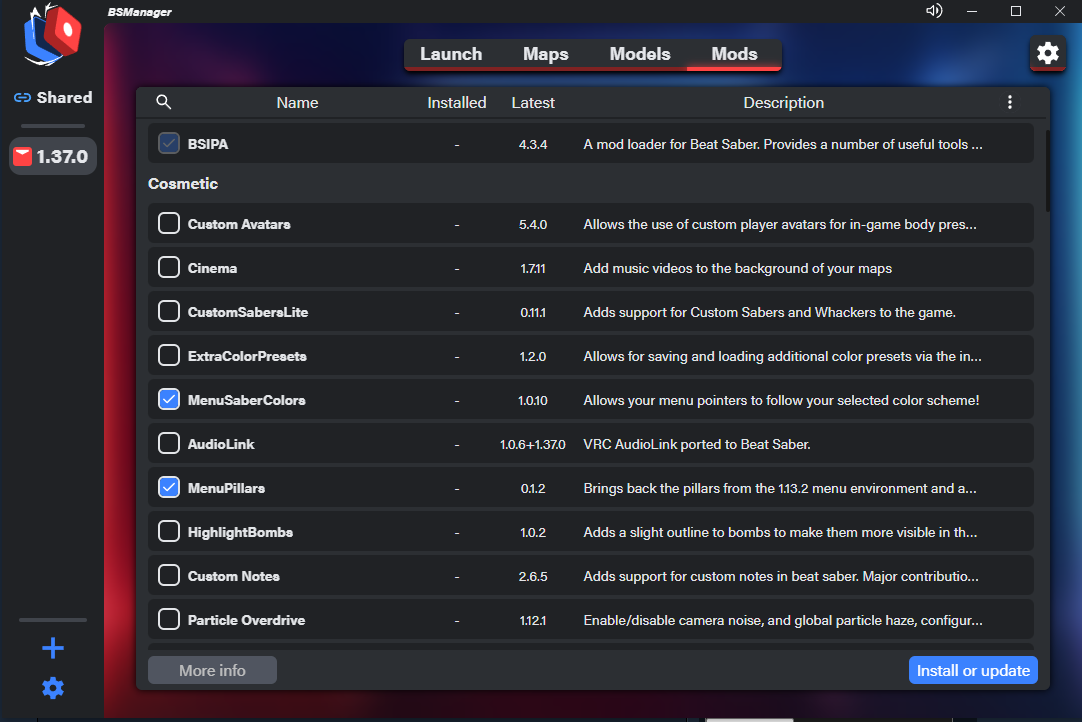Image resolution: width=1082 pixels, height=722 pixels.
Task: Click the Custom Notes mod name
Action: [x=233, y=576]
